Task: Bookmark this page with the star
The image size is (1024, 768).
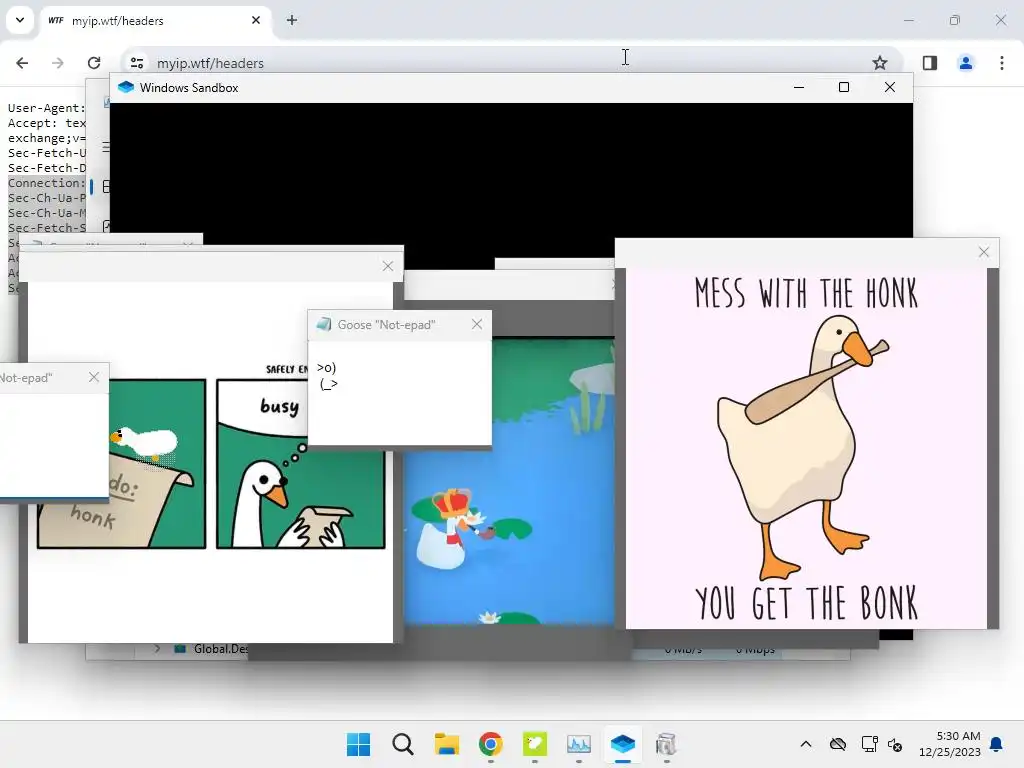Action: click(880, 63)
